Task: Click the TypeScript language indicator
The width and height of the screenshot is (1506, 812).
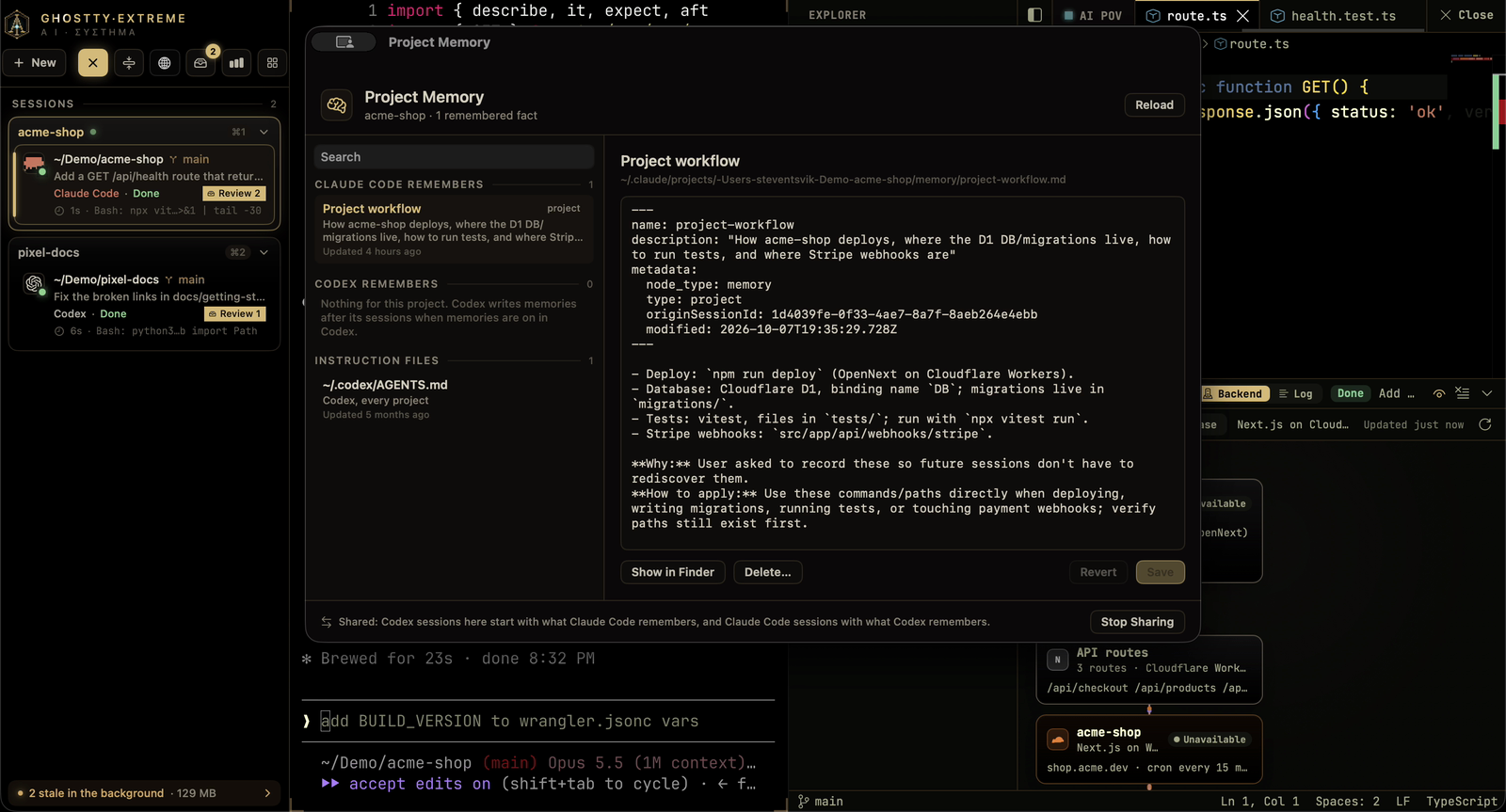Action: pyautogui.click(x=1461, y=802)
